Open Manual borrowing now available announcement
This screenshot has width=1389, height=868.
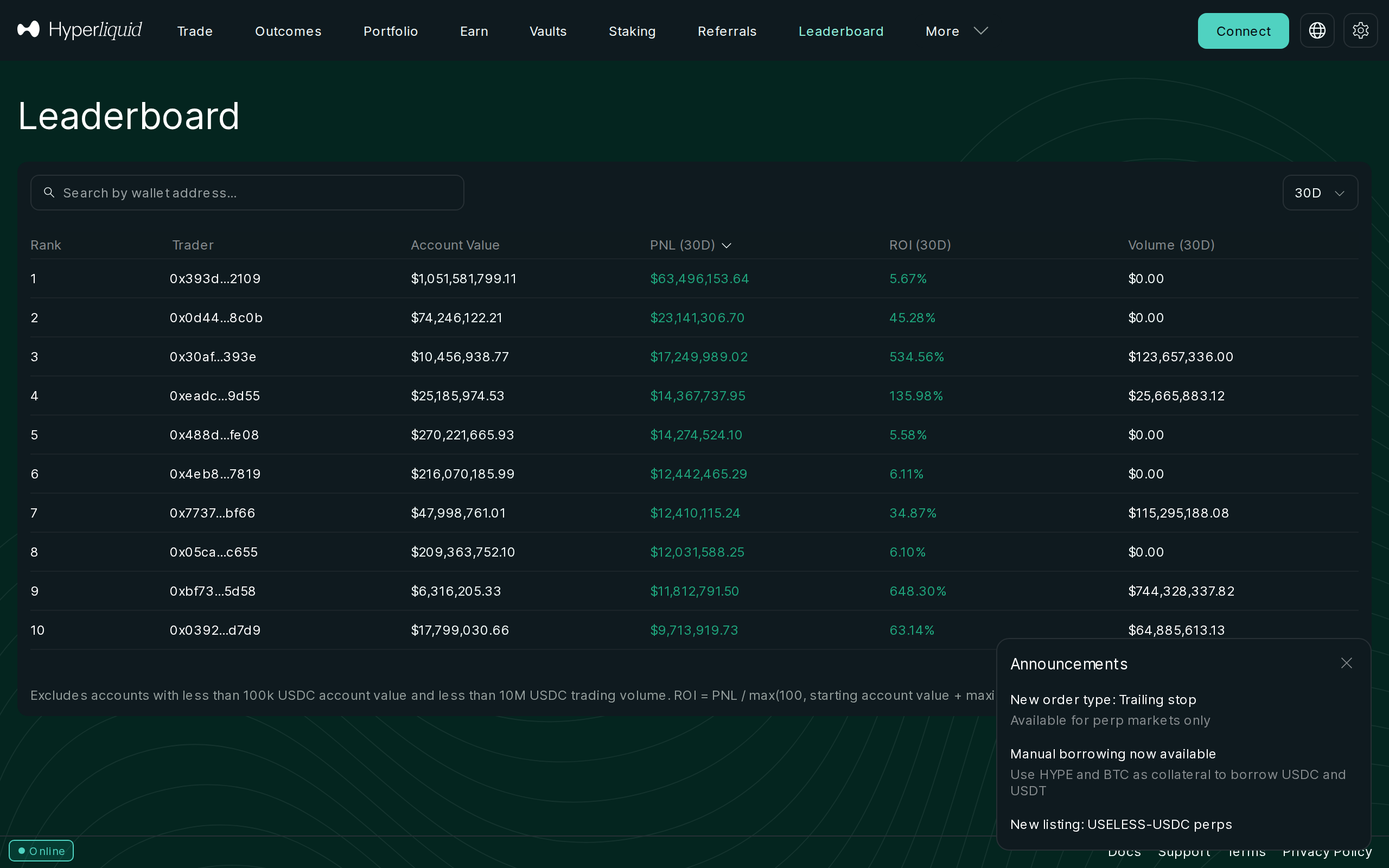(x=1112, y=754)
